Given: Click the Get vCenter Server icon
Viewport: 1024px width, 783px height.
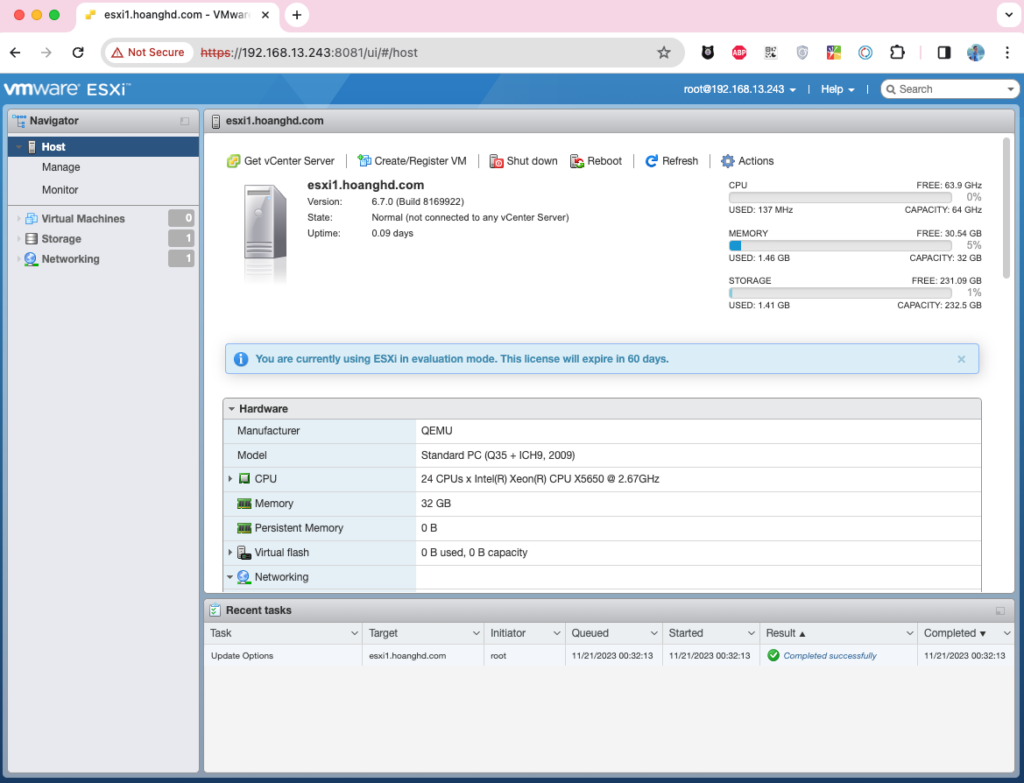Looking at the screenshot, I should click(233, 161).
